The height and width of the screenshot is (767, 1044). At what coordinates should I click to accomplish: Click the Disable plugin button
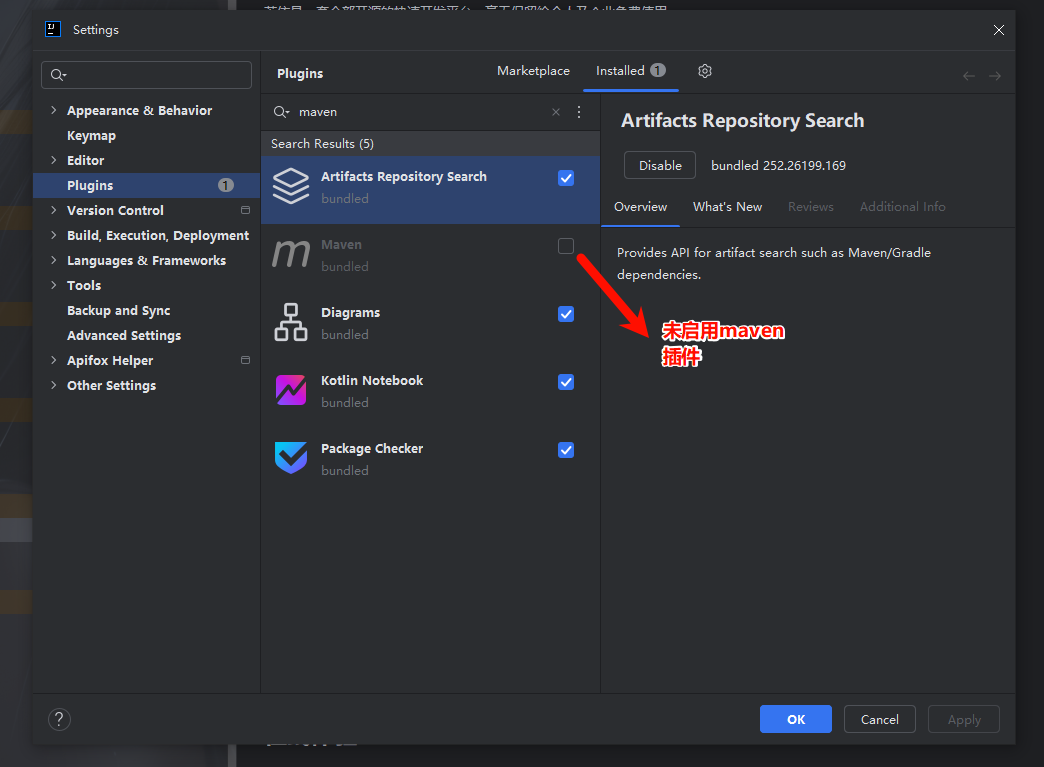[660, 165]
